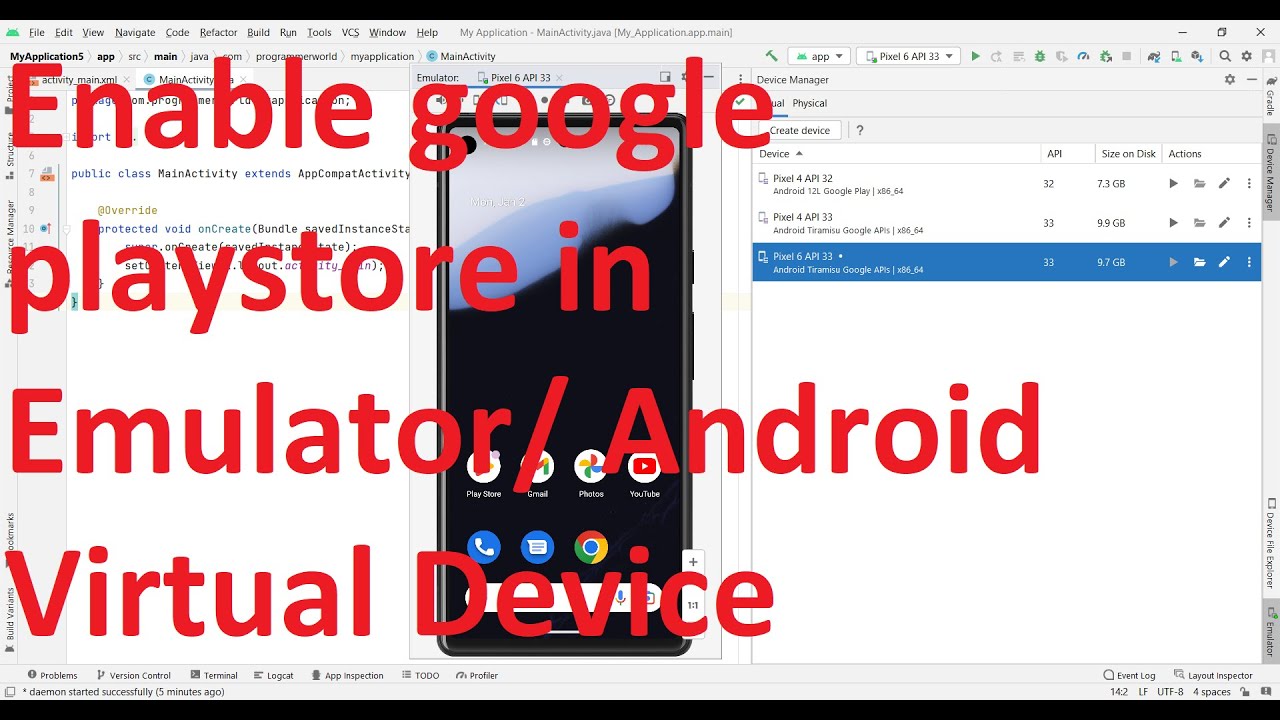Show Pixel 4 API 33 files on disk
1280x720 pixels.
click(x=1199, y=222)
